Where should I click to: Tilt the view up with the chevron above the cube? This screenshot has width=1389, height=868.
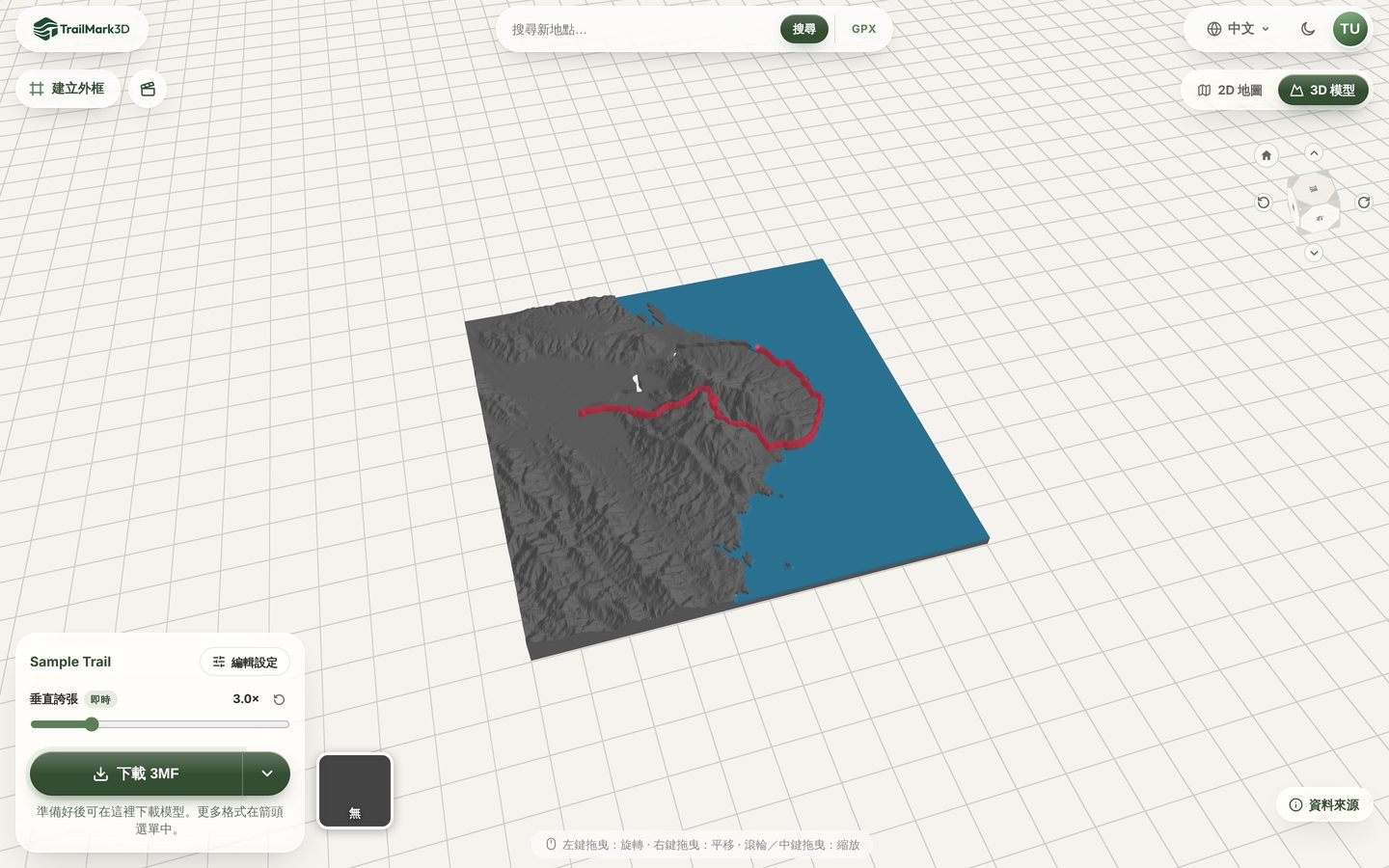(1314, 152)
